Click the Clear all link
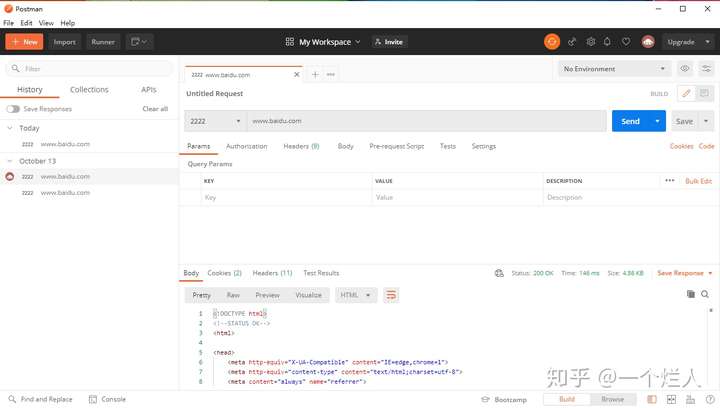720x408 pixels. coord(155,109)
